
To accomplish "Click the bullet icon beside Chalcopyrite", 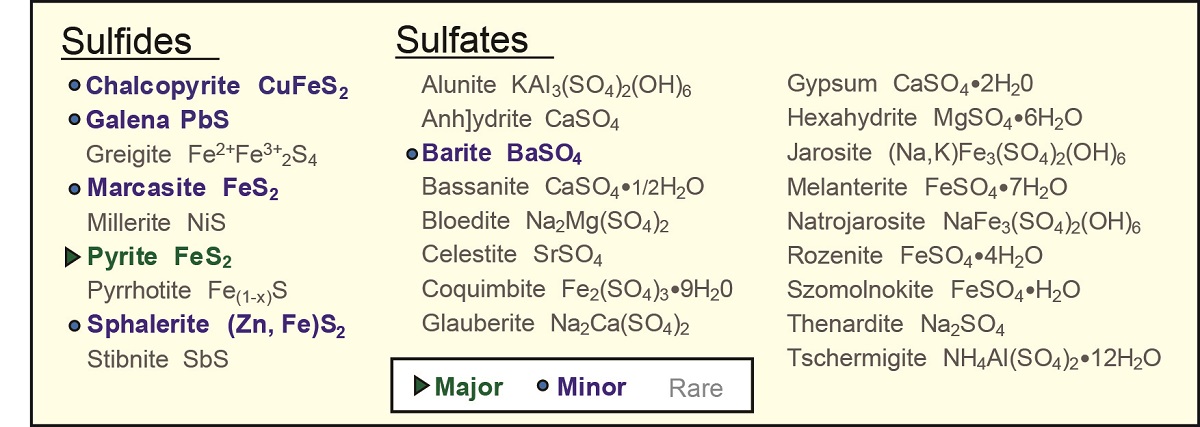I will [x=74, y=86].
